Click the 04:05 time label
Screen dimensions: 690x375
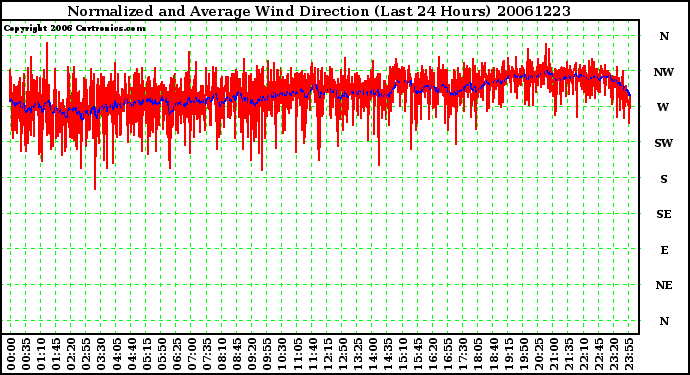coord(116,354)
